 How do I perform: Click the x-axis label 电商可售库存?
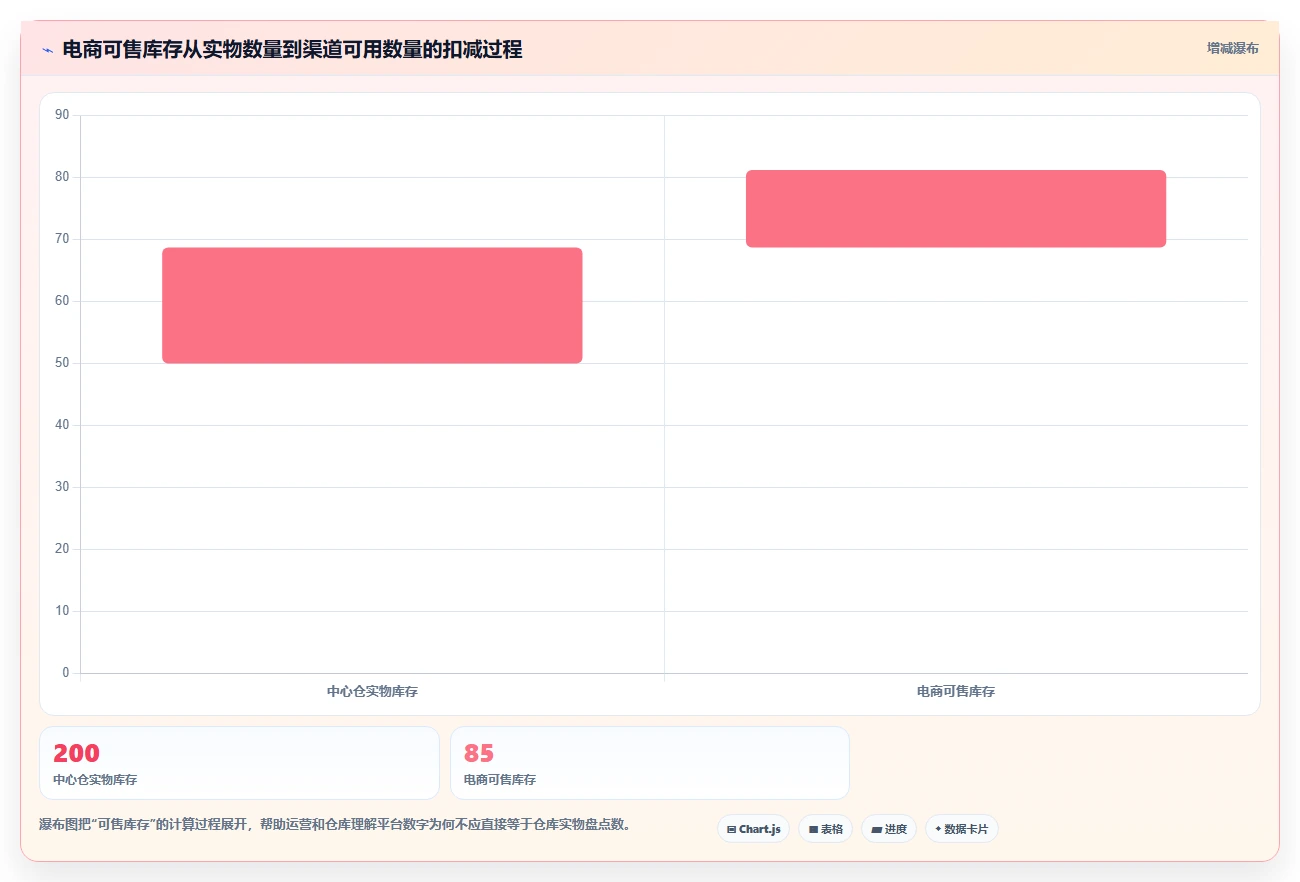click(956, 692)
